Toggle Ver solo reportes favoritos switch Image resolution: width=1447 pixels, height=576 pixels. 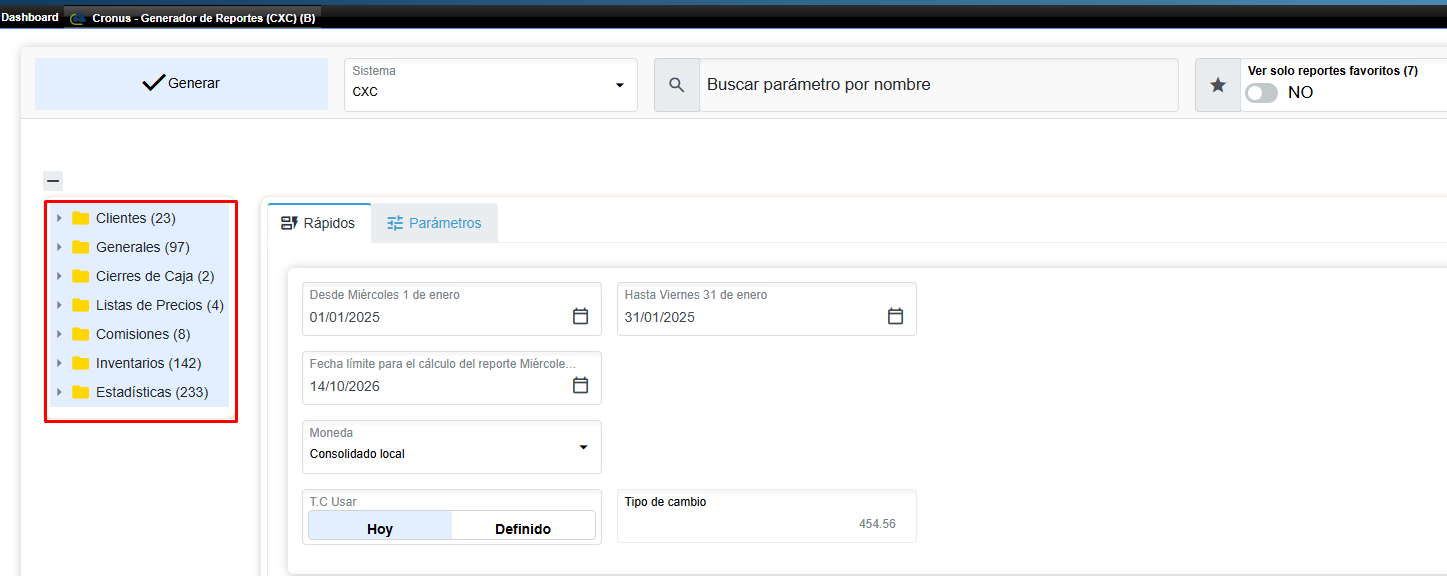click(x=1261, y=92)
